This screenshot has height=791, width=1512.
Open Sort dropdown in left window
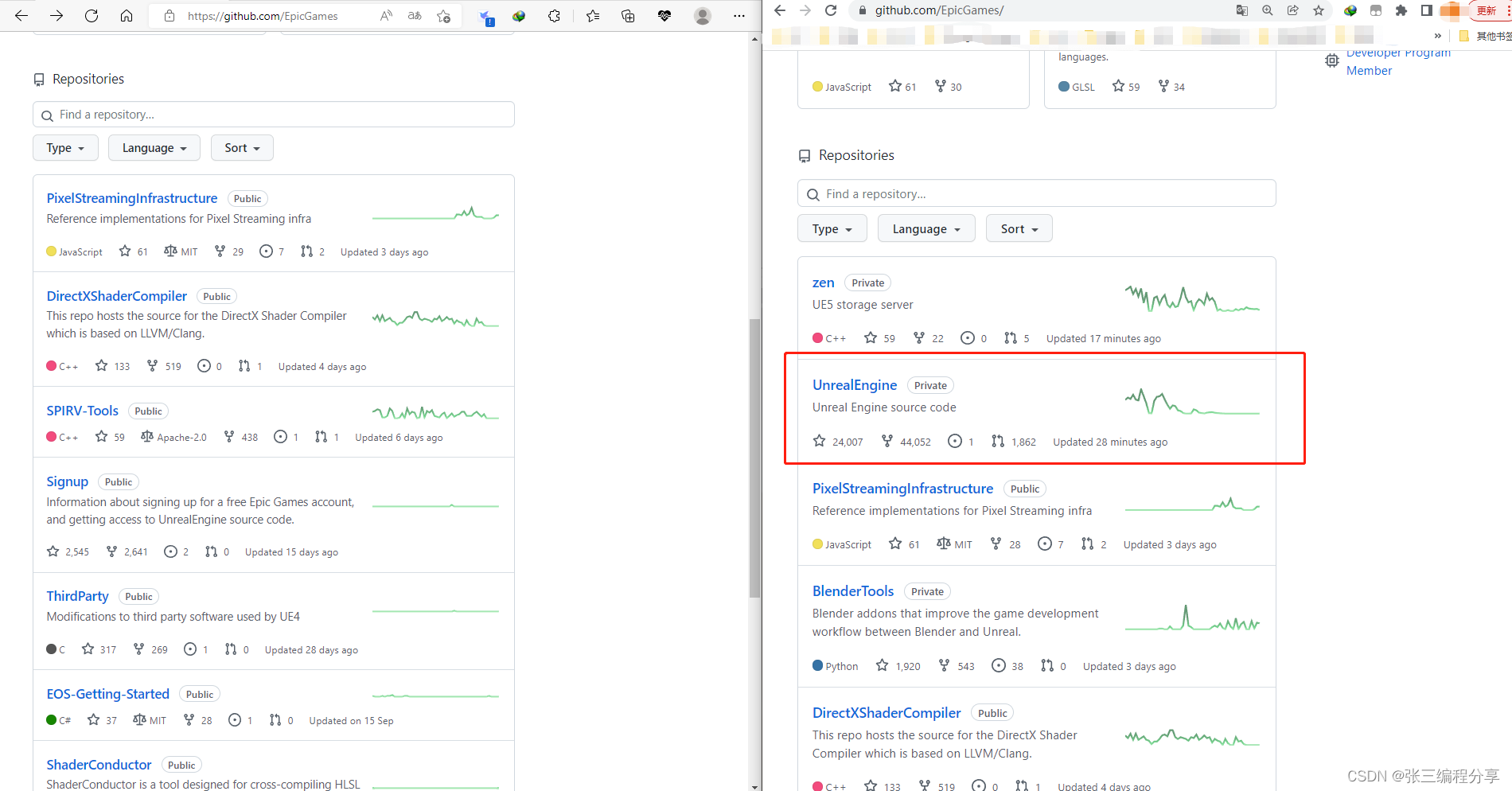pos(242,148)
